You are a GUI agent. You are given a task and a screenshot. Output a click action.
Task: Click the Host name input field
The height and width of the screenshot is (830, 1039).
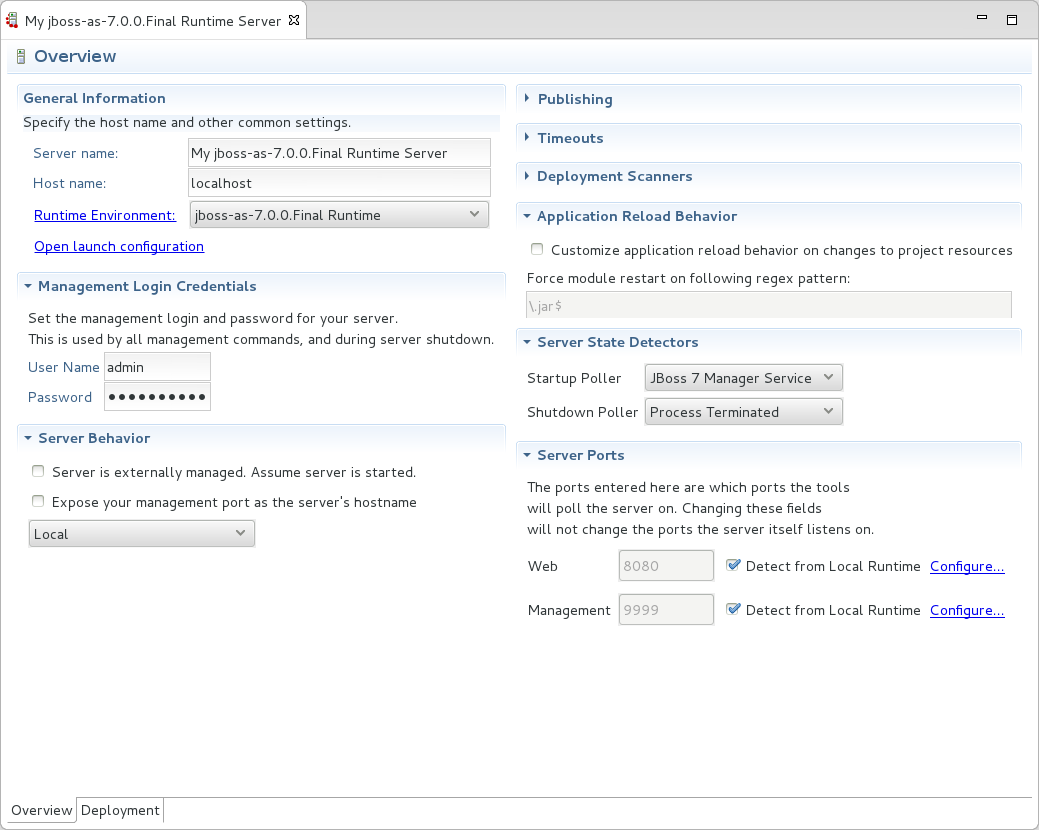[x=338, y=183]
